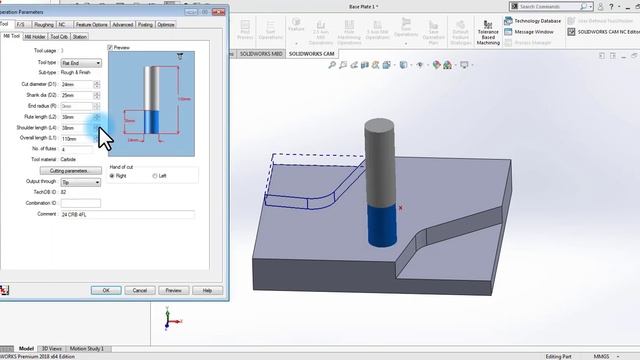Click the 2.5 Axis Mill Operations icon

pos(321,32)
